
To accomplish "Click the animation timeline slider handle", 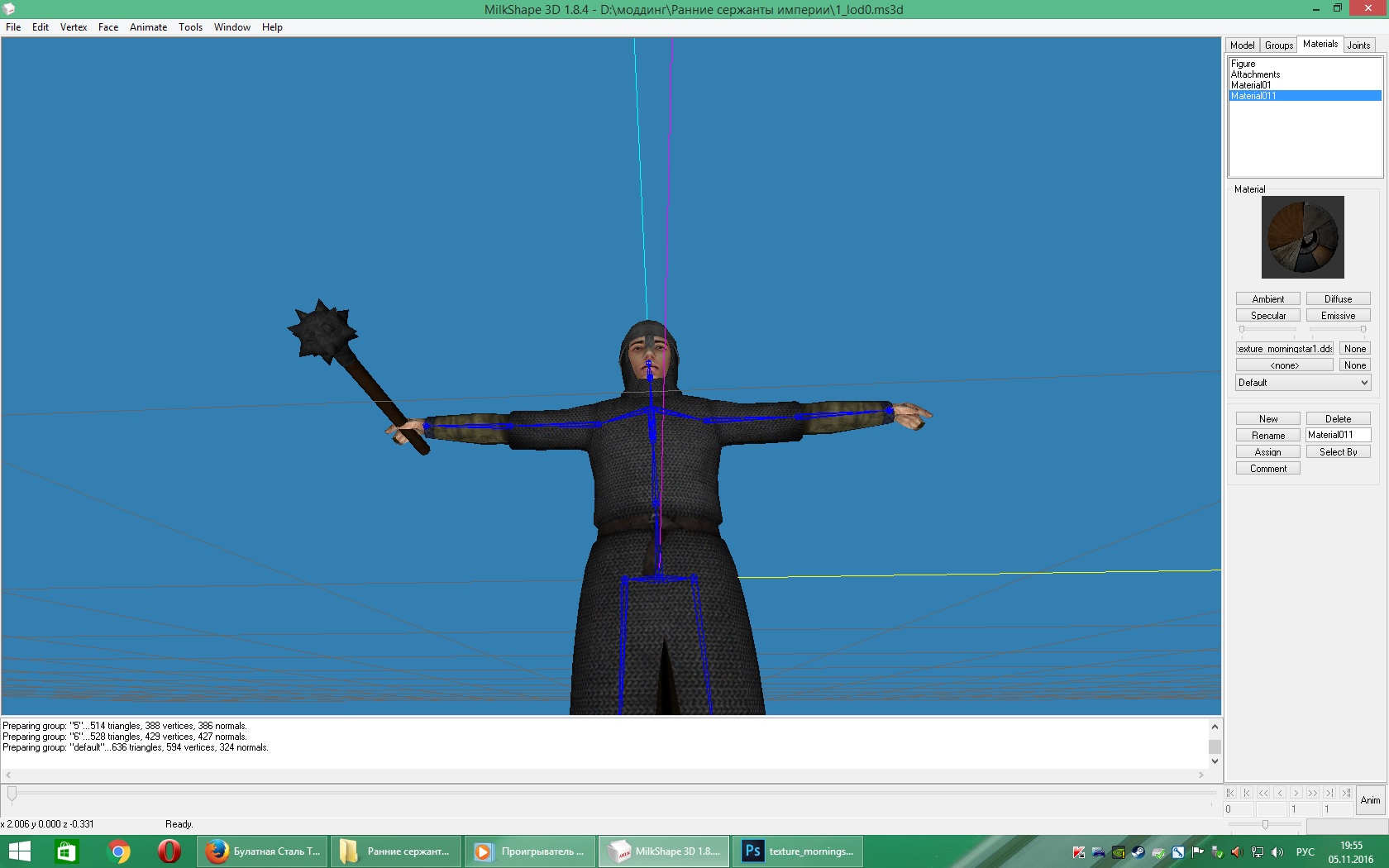I will coord(12,794).
